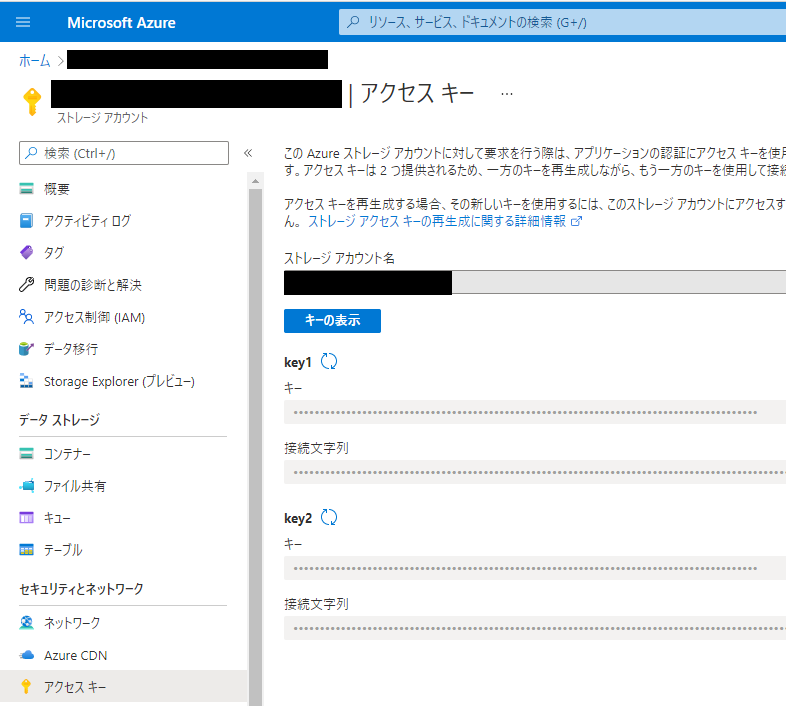Open the hamburger portal menu
The width and height of the screenshot is (786, 706).
(x=23, y=22)
